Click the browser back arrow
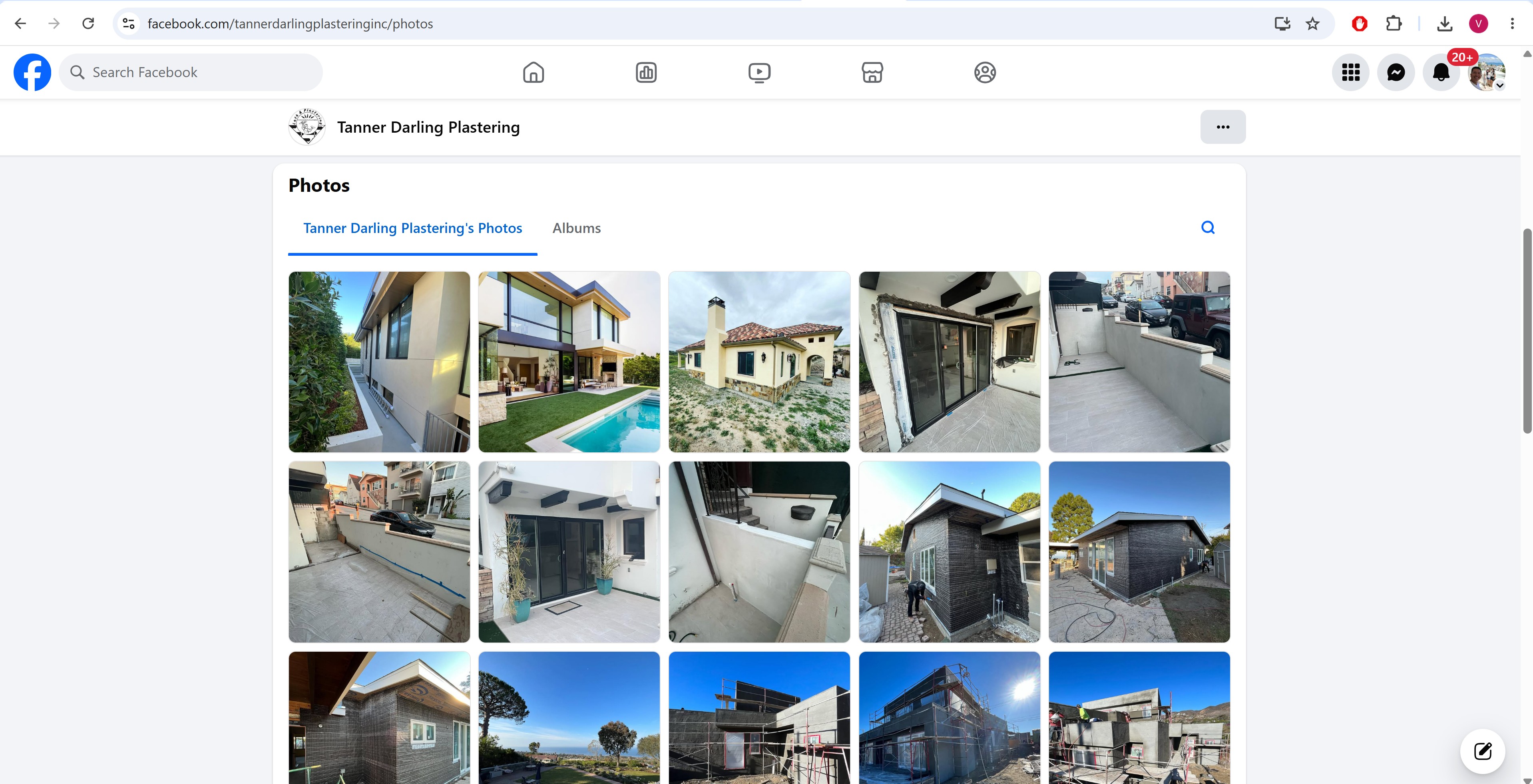 click(20, 24)
